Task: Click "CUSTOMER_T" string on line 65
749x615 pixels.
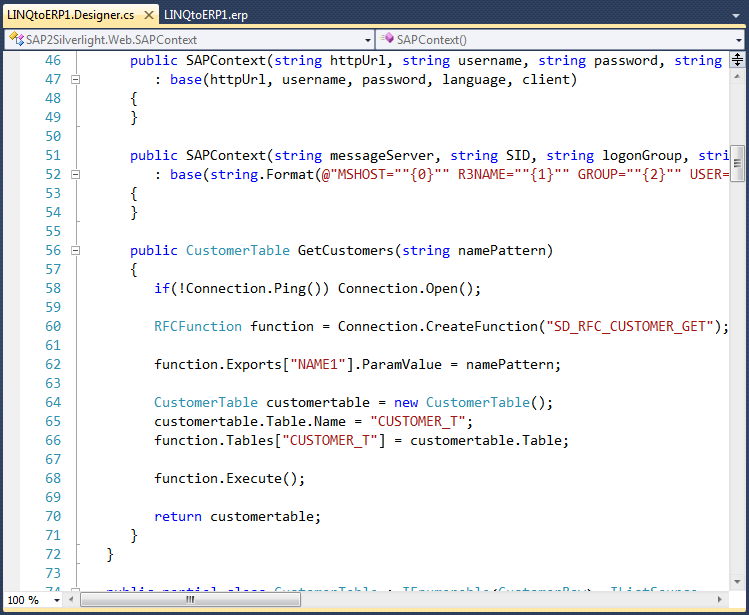Action: tap(417, 421)
